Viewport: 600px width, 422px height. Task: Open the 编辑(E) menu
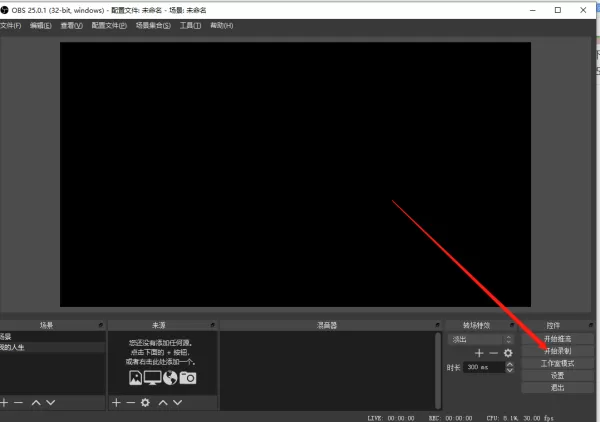pyautogui.click(x=41, y=26)
